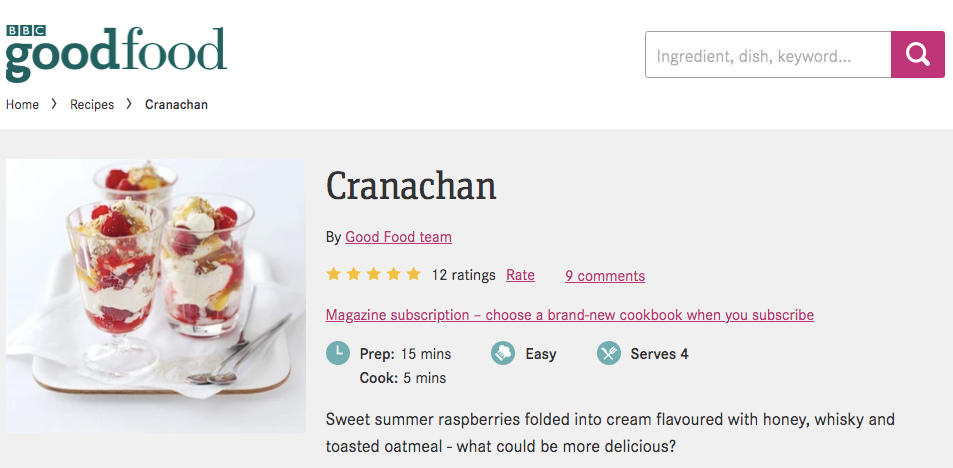Click the magnifying glass search button
Screen dimensions: 953x468
click(917, 55)
